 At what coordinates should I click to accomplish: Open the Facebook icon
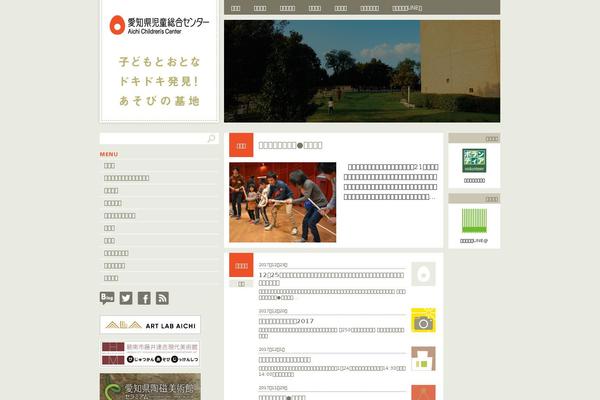[x=144, y=298]
